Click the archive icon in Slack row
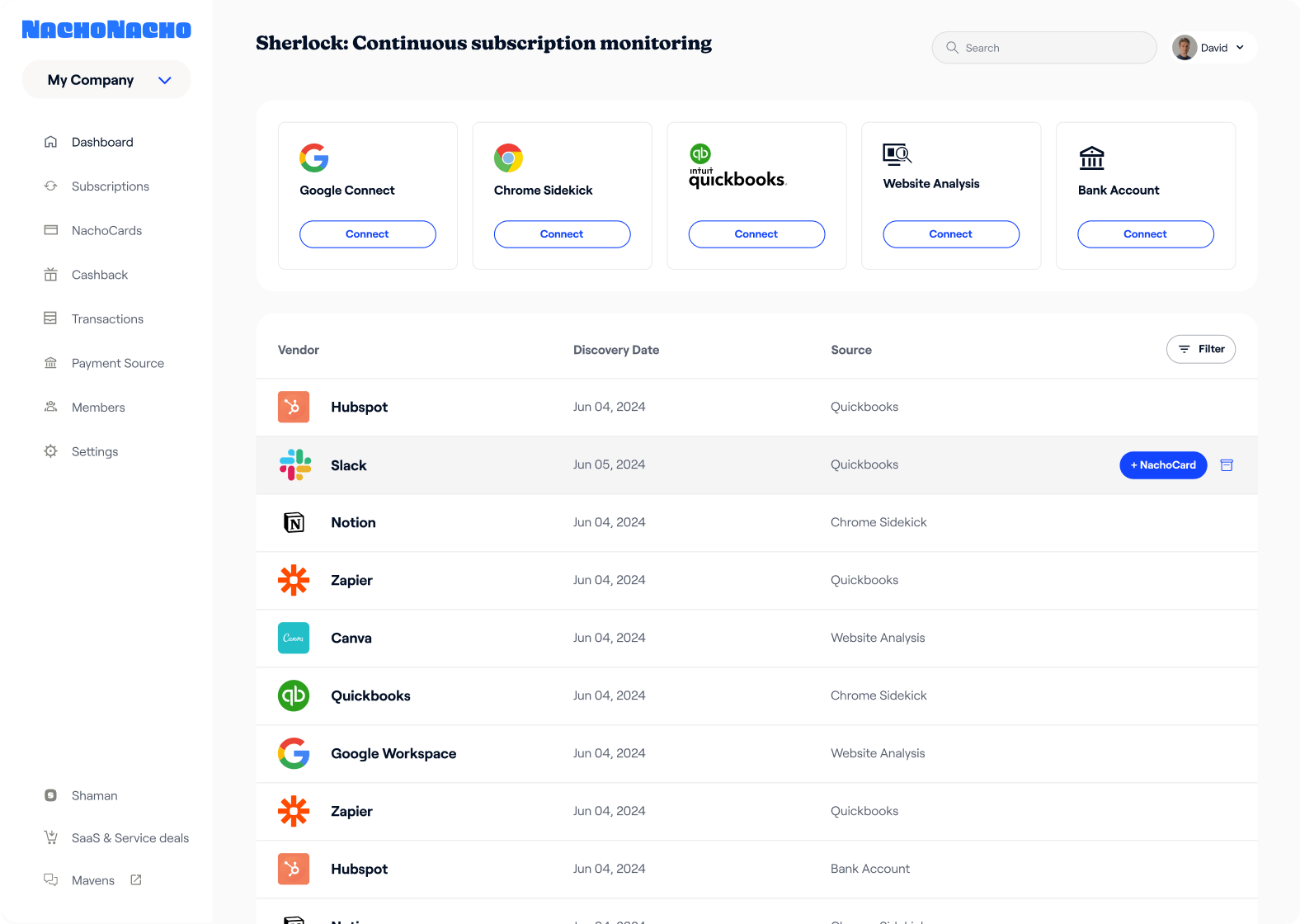This screenshot has width=1300, height=924. coord(1227,465)
